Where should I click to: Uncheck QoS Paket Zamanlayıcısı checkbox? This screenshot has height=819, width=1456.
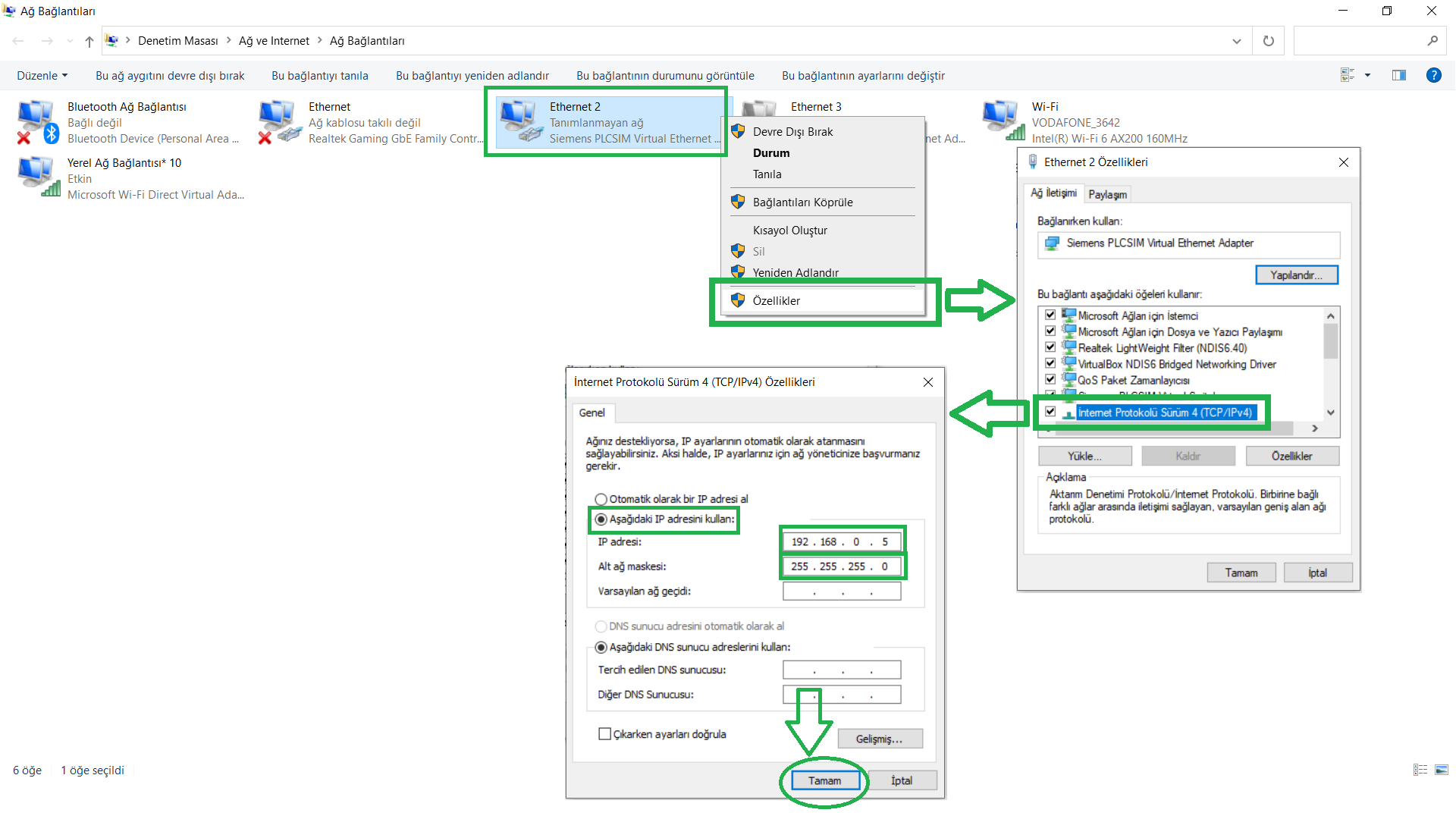point(1050,379)
